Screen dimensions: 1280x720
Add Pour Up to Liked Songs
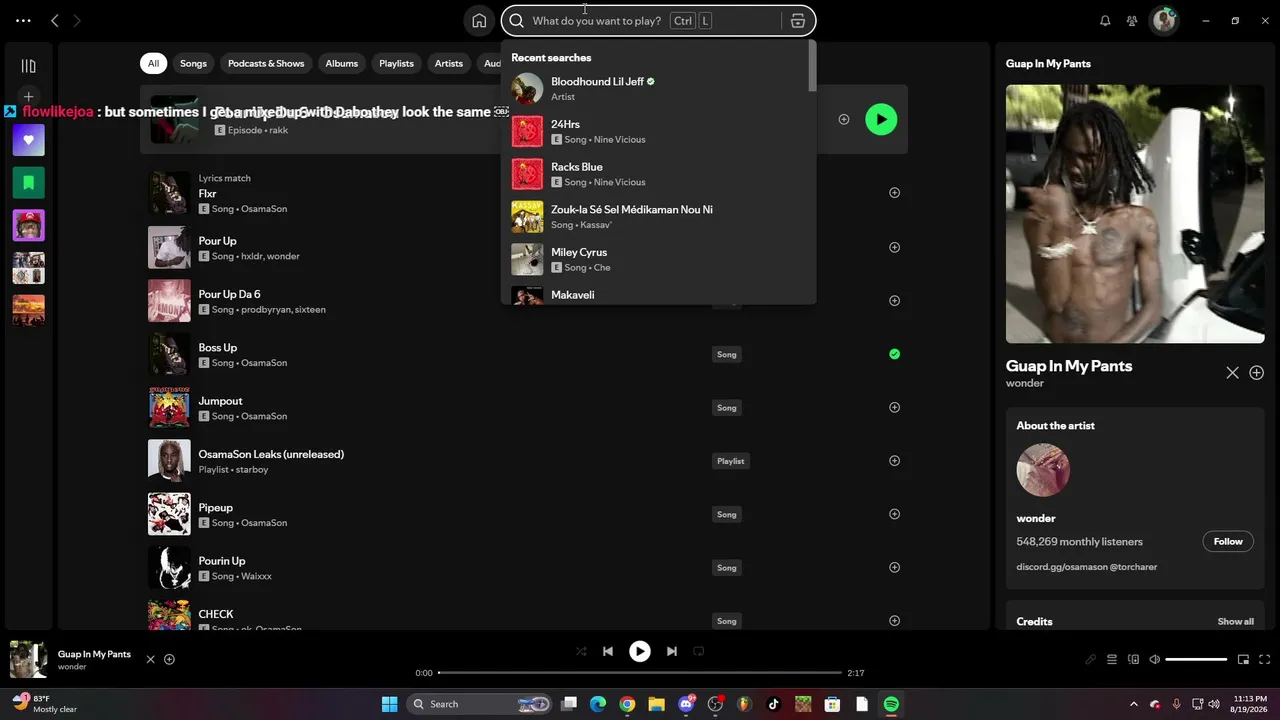click(894, 247)
